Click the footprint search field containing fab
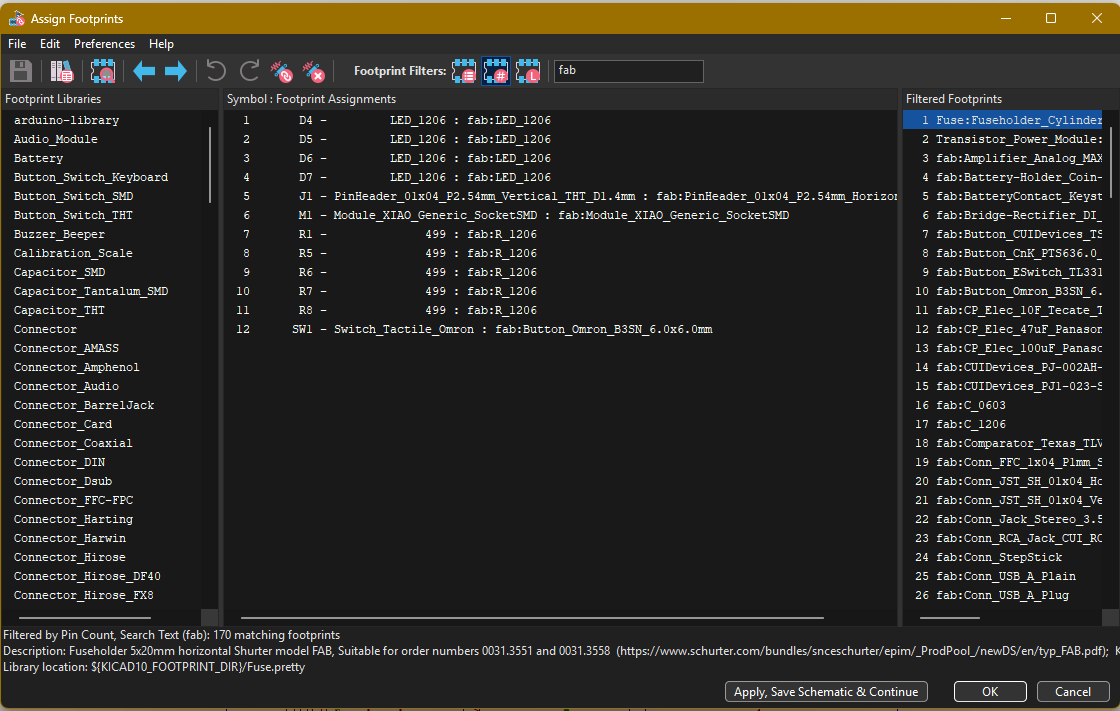Image resolution: width=1120 pixels, height=711 pixels. click(x=629, y=71)
